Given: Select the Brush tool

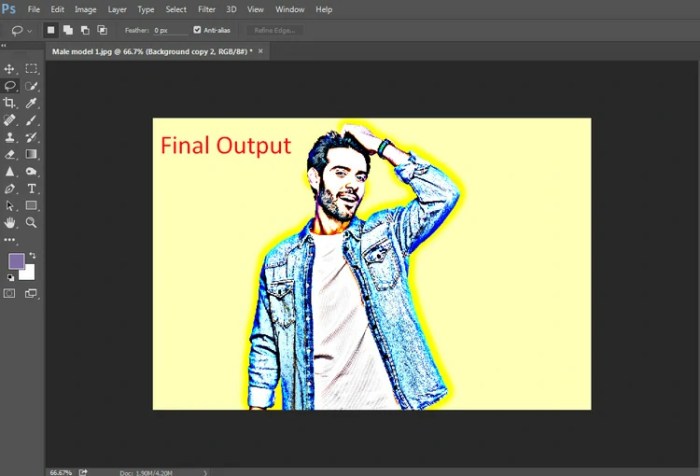Looking at the screenshot, I should (31, 120).
